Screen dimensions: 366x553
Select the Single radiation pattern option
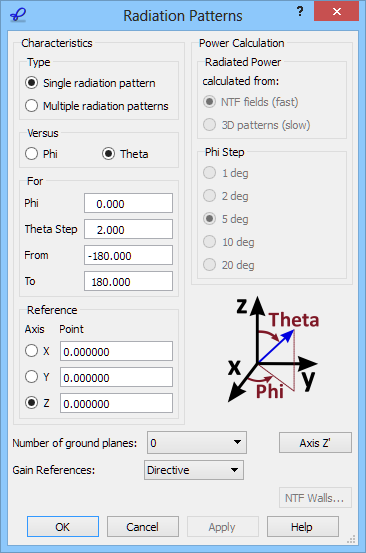tap(90, 83)
